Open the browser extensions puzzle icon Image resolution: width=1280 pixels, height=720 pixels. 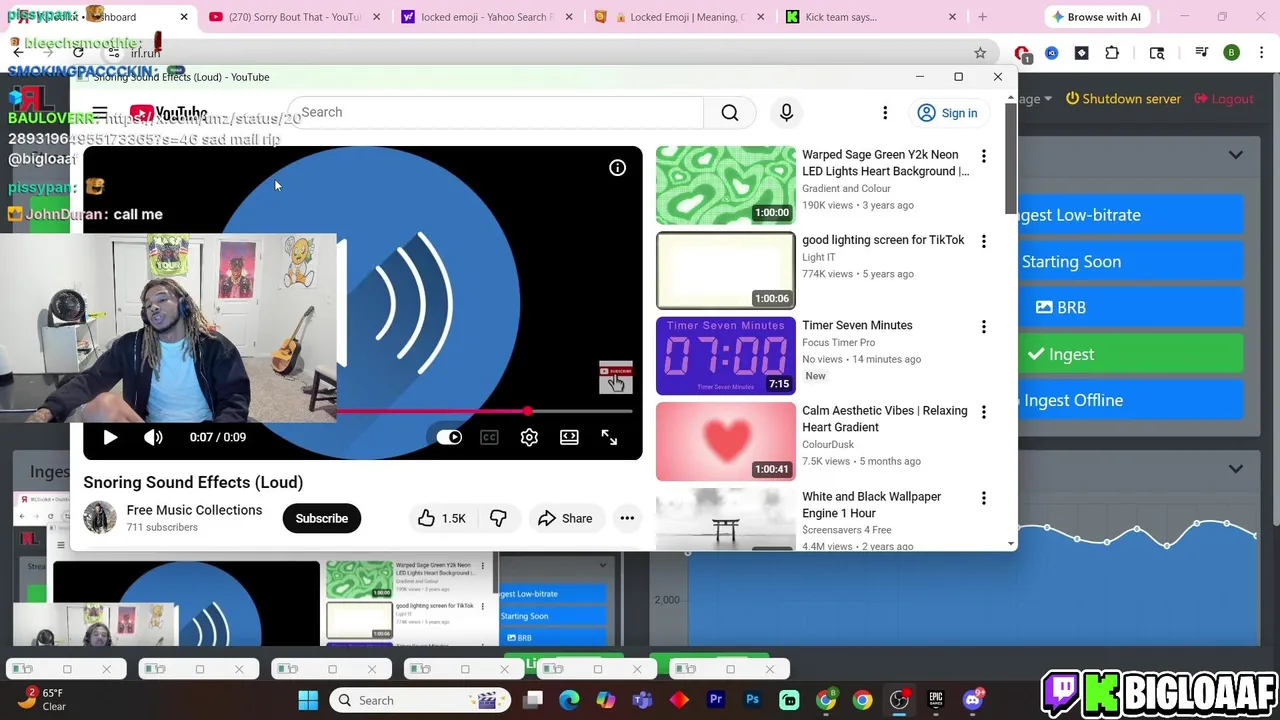1112,53
